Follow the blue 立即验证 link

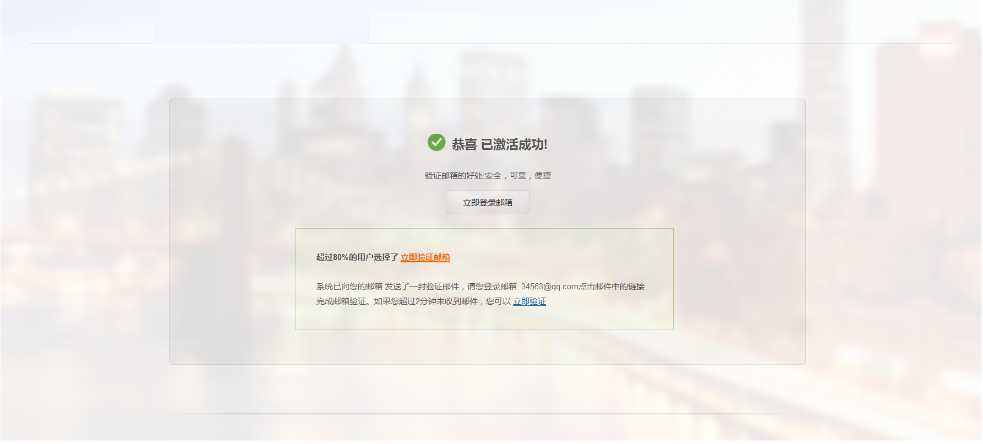pyautogui.click(x=529, y=301)
